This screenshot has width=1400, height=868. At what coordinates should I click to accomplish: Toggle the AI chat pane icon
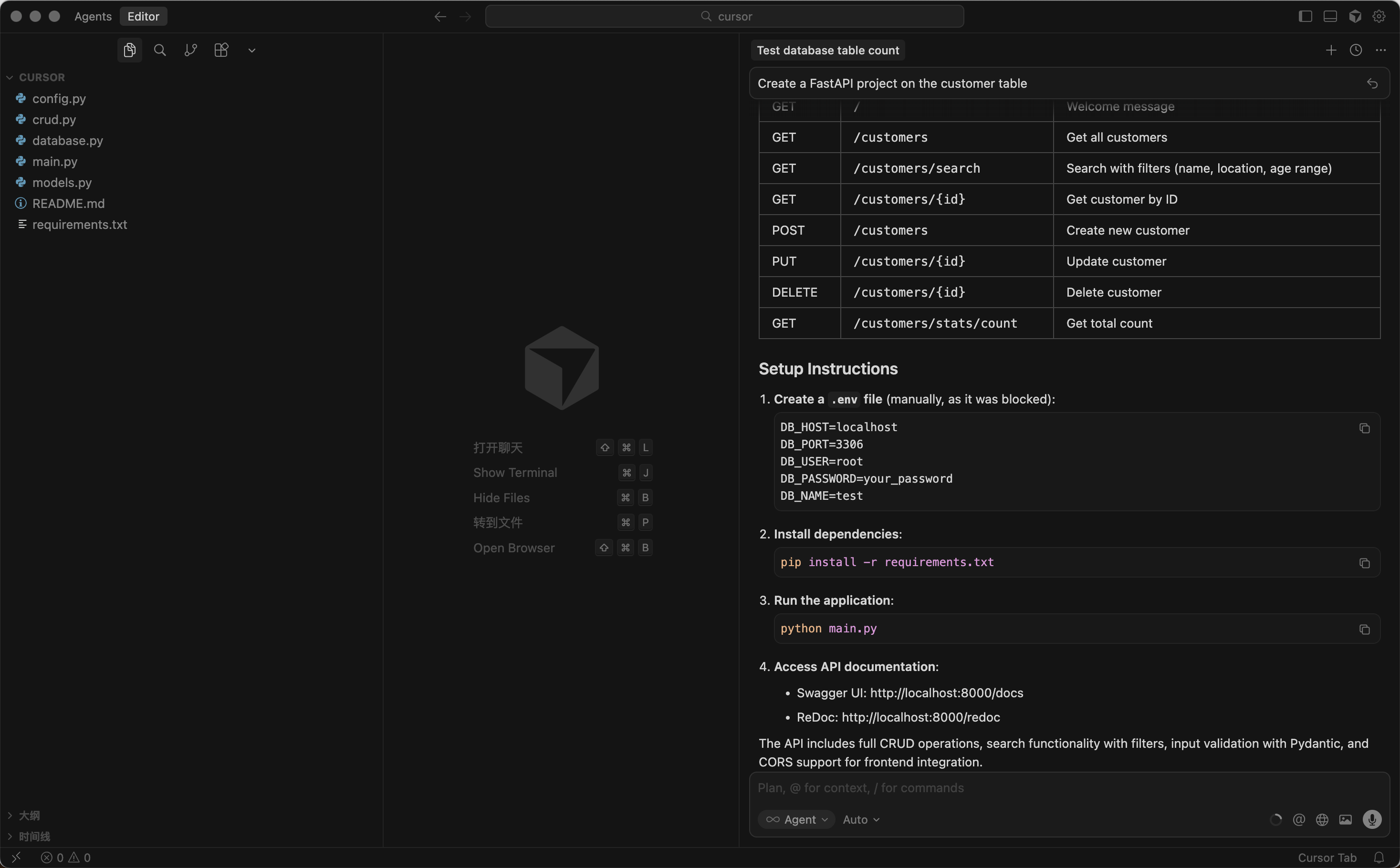tap(1355, 16)
